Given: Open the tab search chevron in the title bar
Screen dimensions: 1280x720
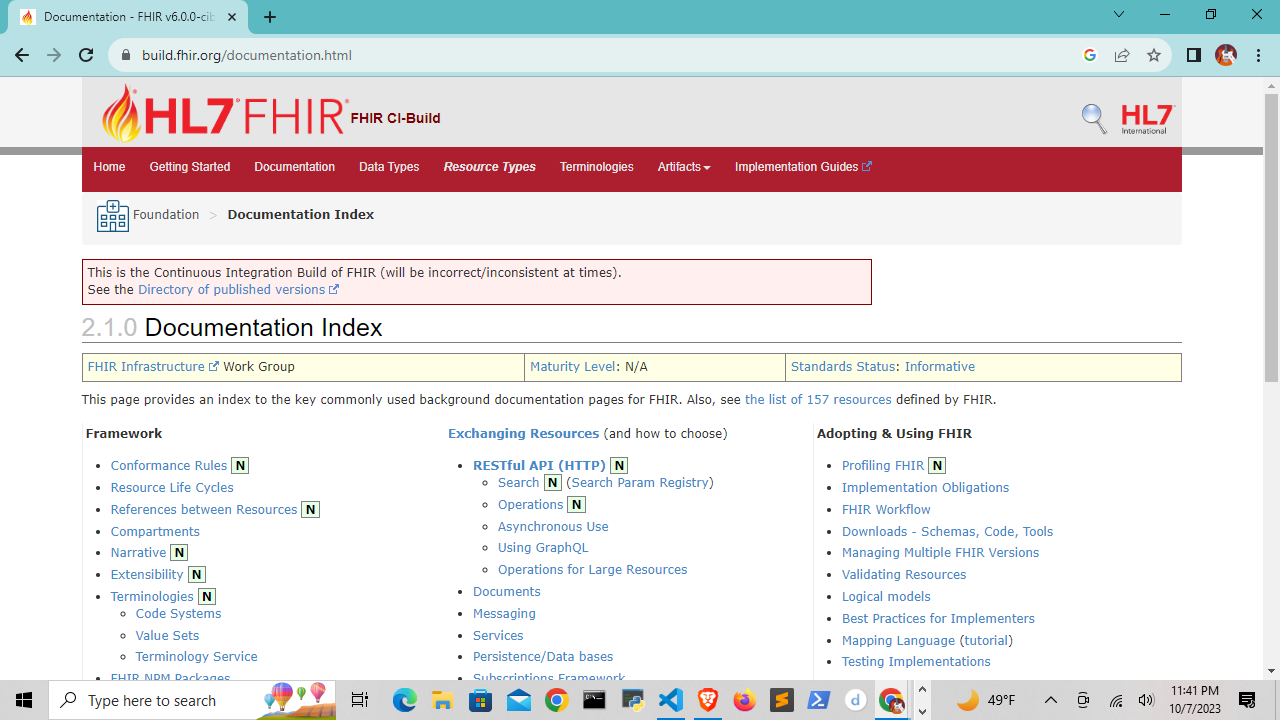Looking at the screenshot, I should click(x=1119, y=15).
